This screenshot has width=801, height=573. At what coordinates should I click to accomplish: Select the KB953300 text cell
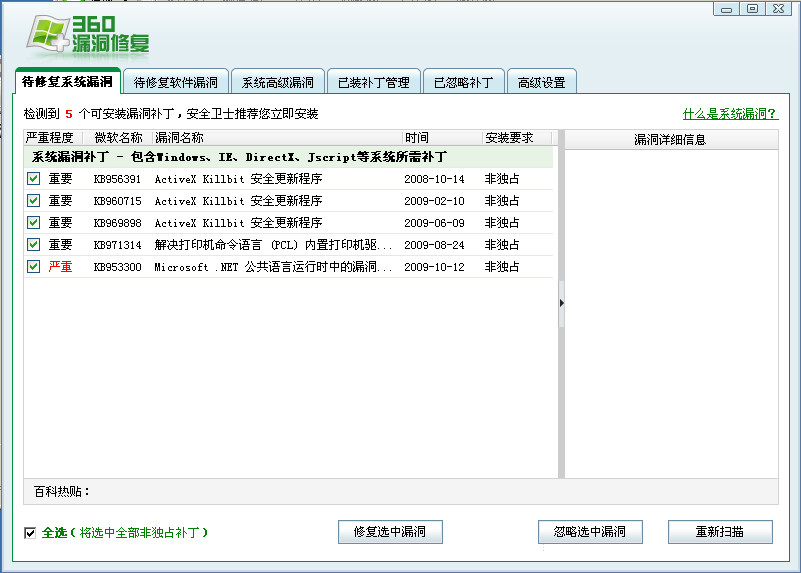point(117,267)
